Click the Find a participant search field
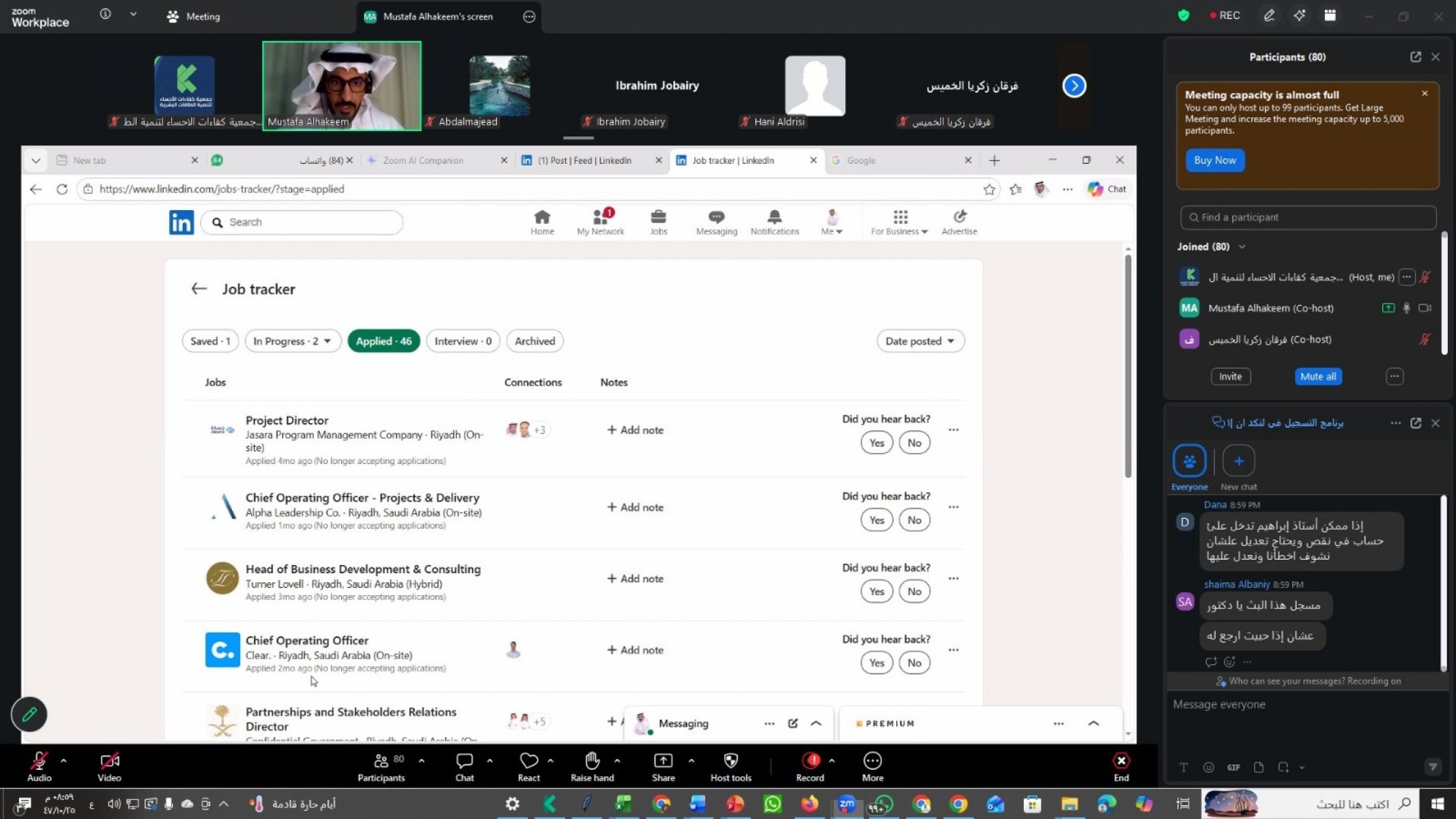The image size is (1456, 819). [1307, 218]
